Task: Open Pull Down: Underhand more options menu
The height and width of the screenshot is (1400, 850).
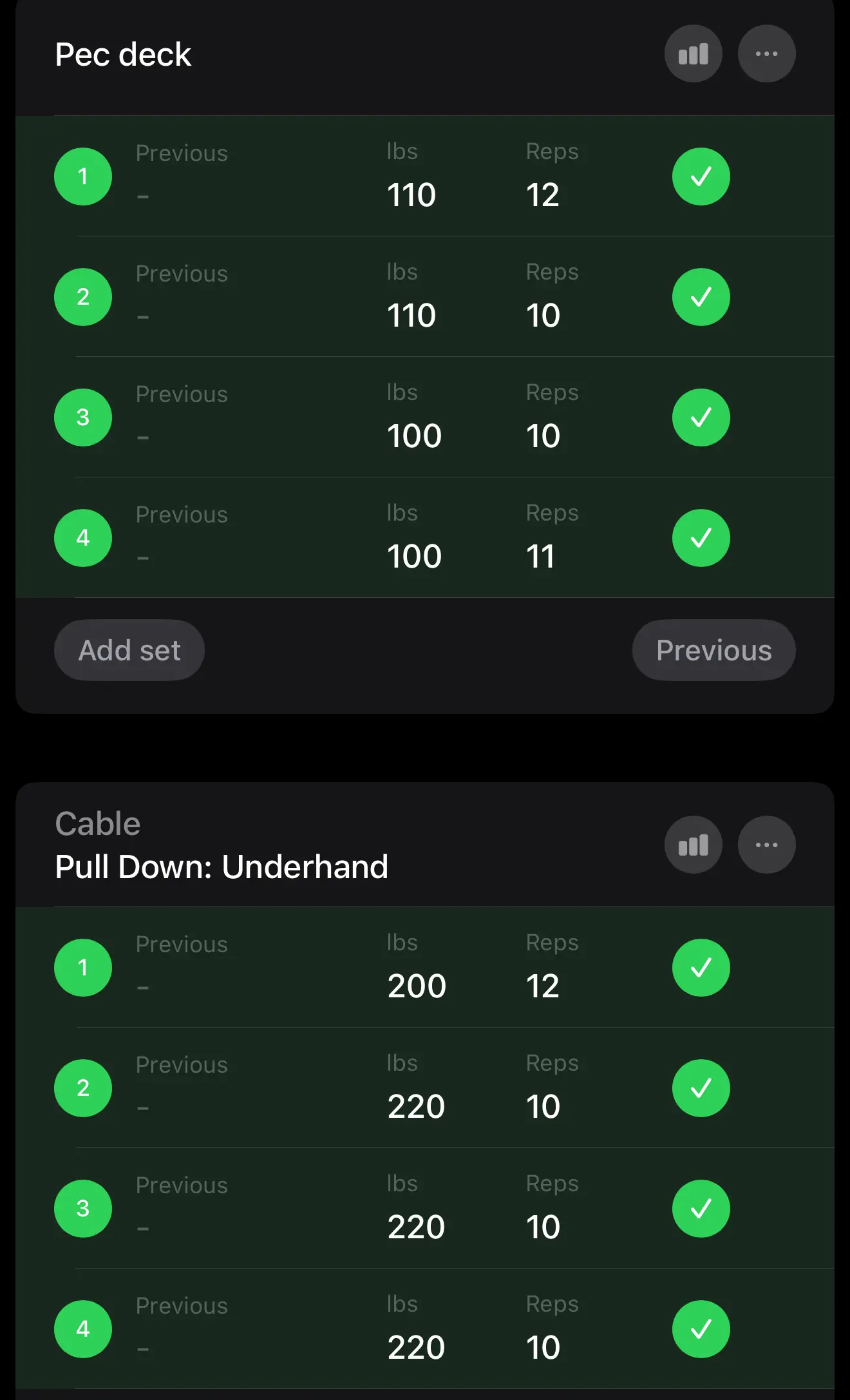Action: 766,845
